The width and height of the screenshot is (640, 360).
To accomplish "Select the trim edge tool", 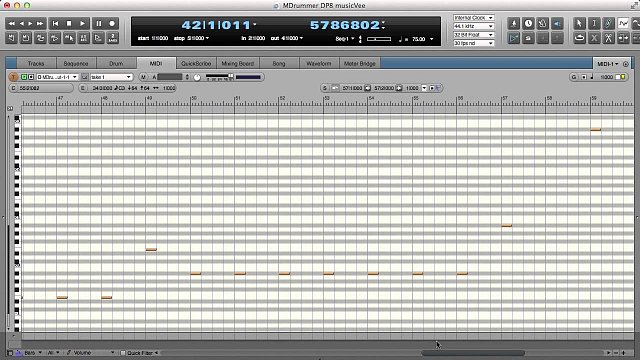I will (623, 38).
